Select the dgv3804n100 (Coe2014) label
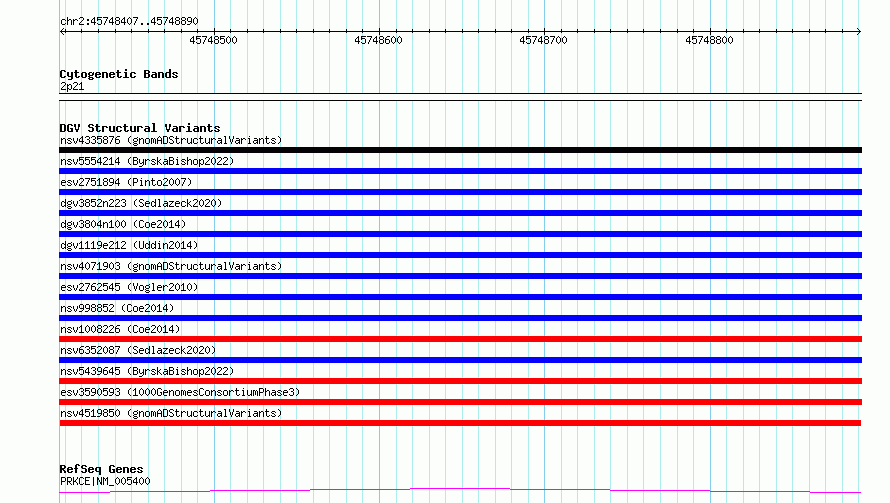 pyautogui.click(x=123, y=224)
